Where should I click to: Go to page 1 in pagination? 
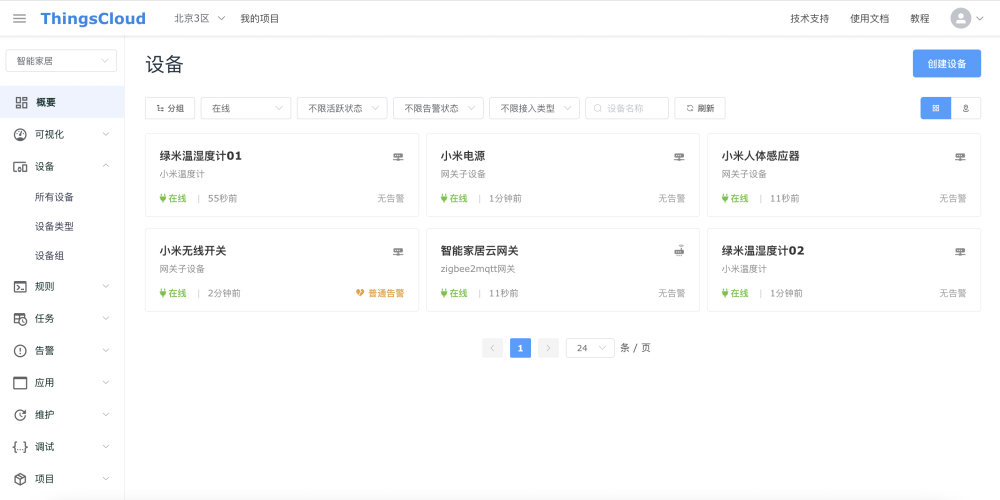tap(520, 348)
